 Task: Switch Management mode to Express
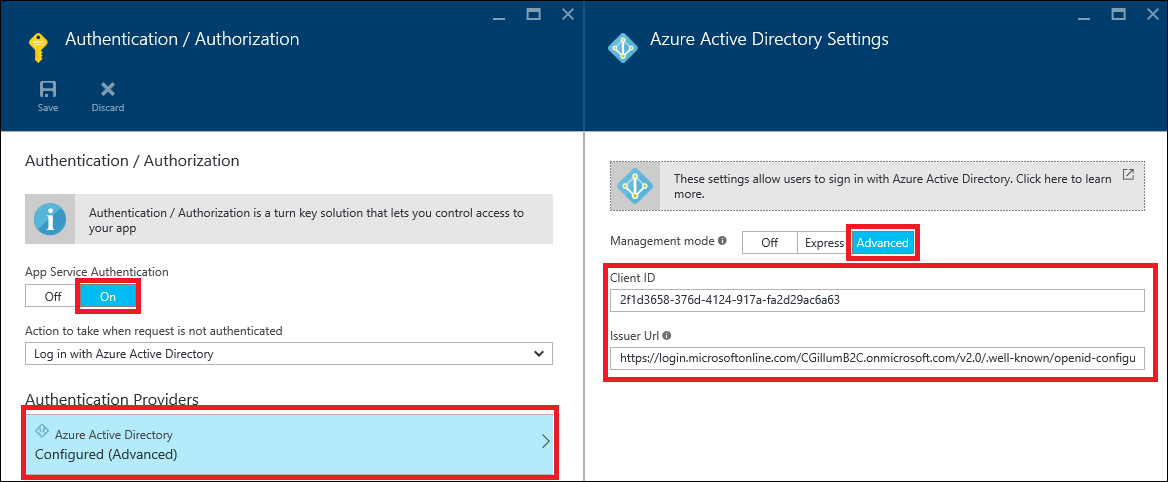(x=824, y=243)
